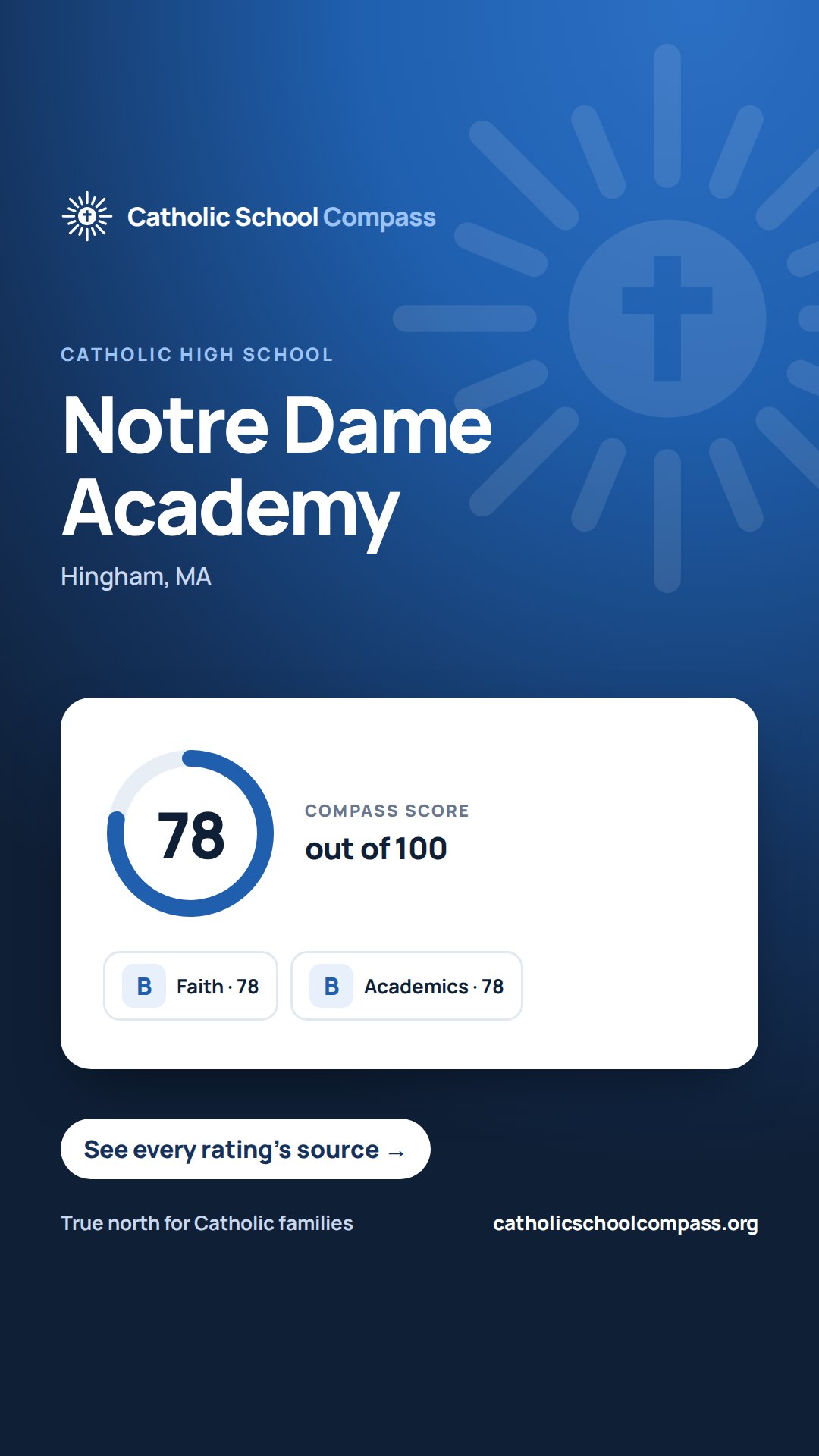Click the white score card panel
Viewport: 819px width, 1456px height.
(x=409, y=883)
